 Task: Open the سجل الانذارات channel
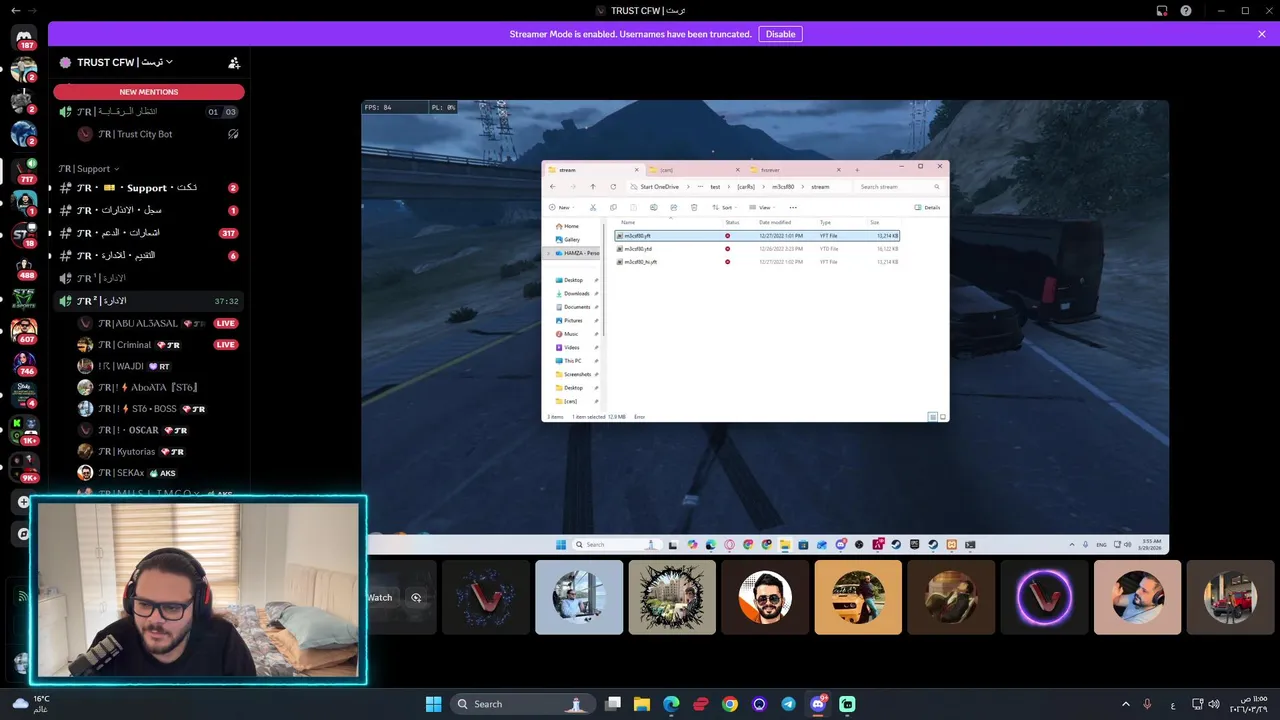[149, 210]
